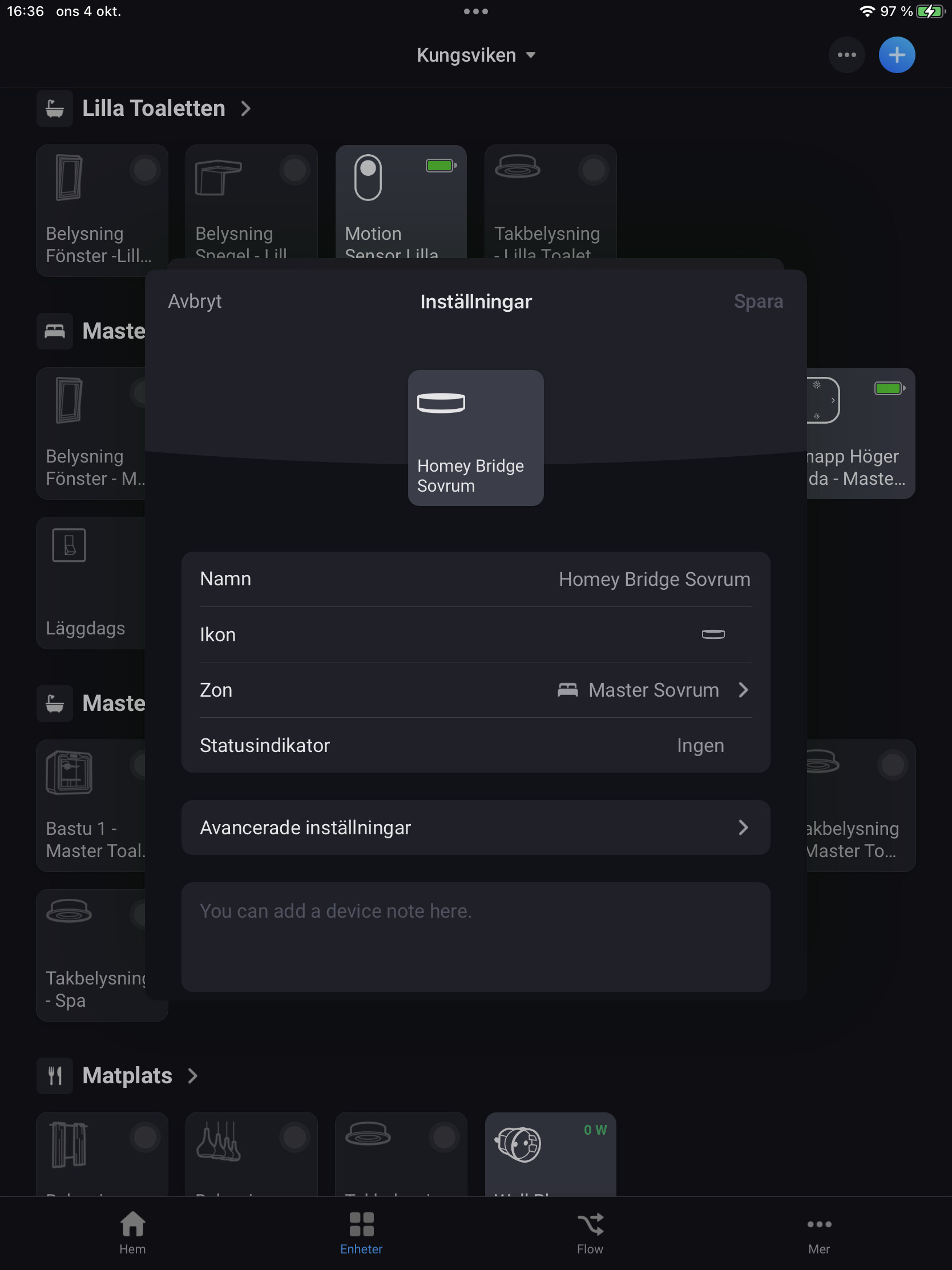Screen dimensions: 952x1270
Task: Tap the blue add device plus button
Action: tap(896, 55)
